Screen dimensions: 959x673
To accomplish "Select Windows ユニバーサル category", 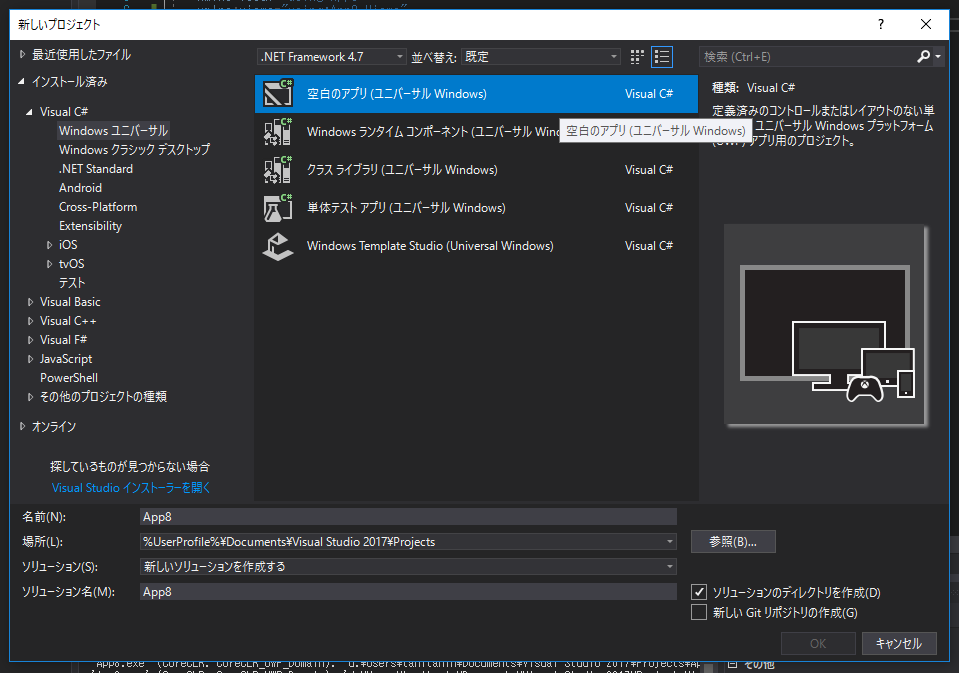I will (x=113, y=130).
